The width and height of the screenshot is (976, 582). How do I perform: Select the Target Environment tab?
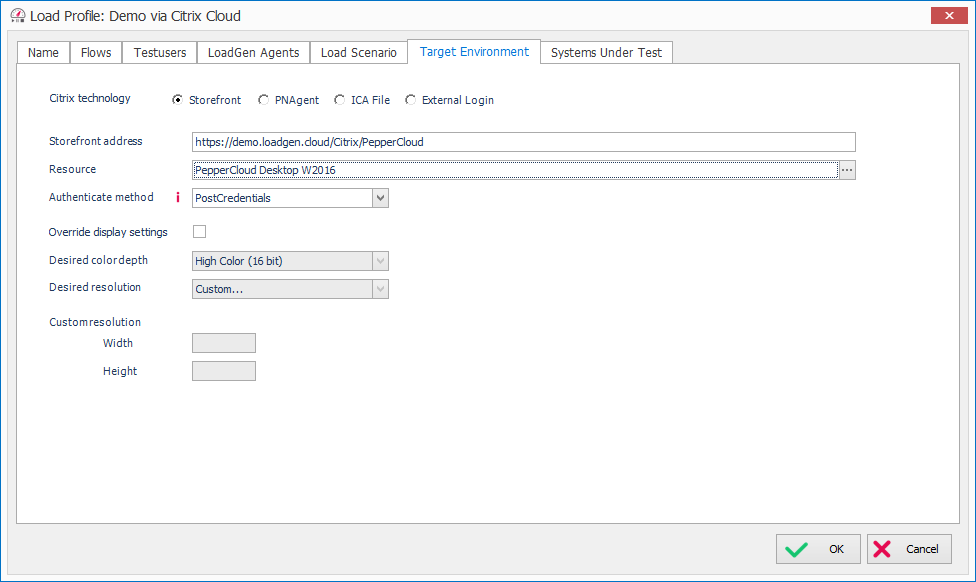pyautogui.click(x=474, y=52)
